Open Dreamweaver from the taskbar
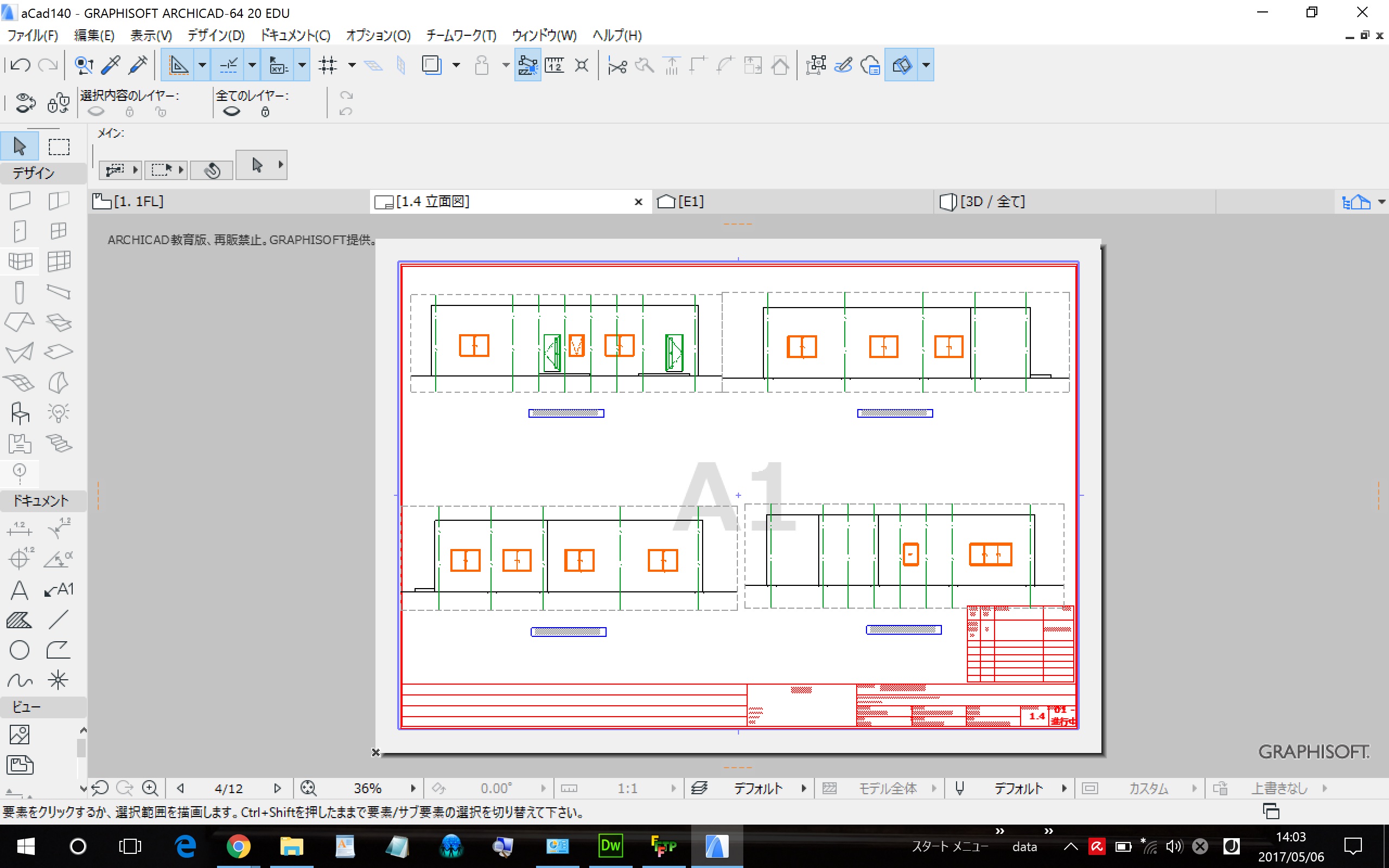 click(x=610, y=846)
